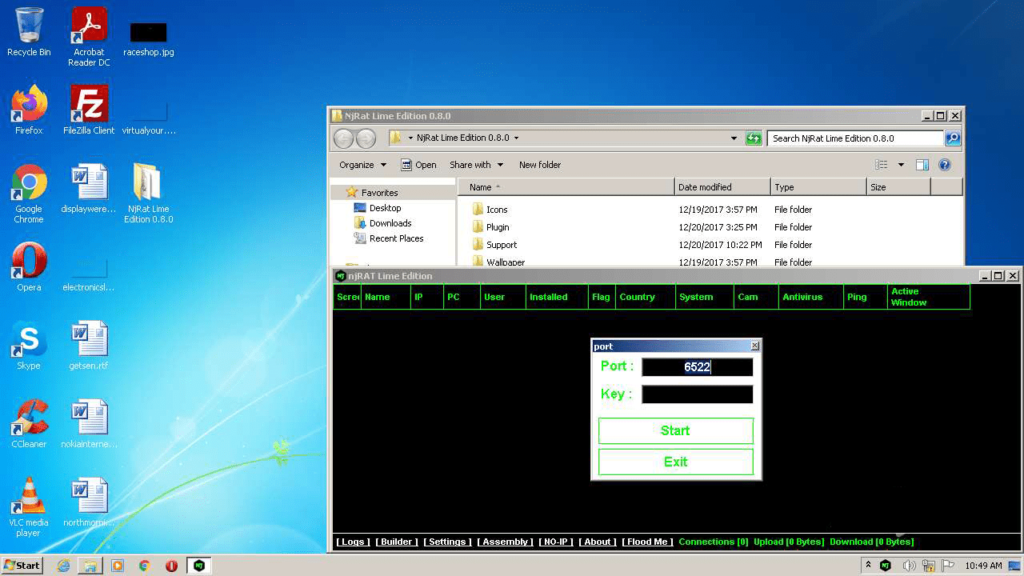1024x576 pixels.
Task: Open Opera from the taskbar
Action: (x=171, y=566)
